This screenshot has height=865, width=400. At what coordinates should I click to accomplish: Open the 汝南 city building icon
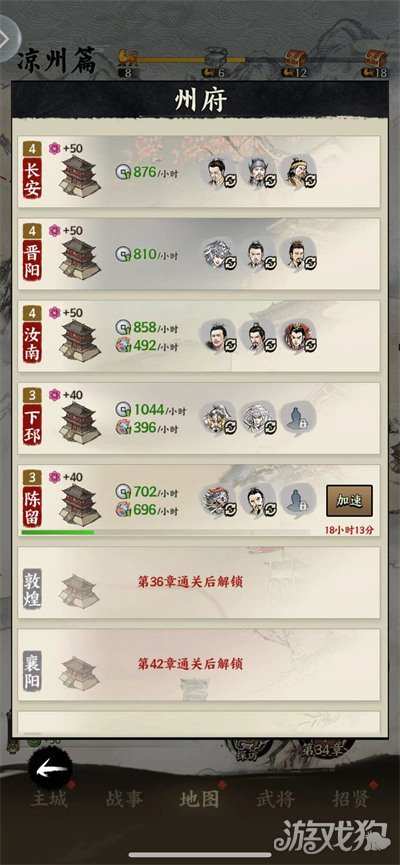79,341
